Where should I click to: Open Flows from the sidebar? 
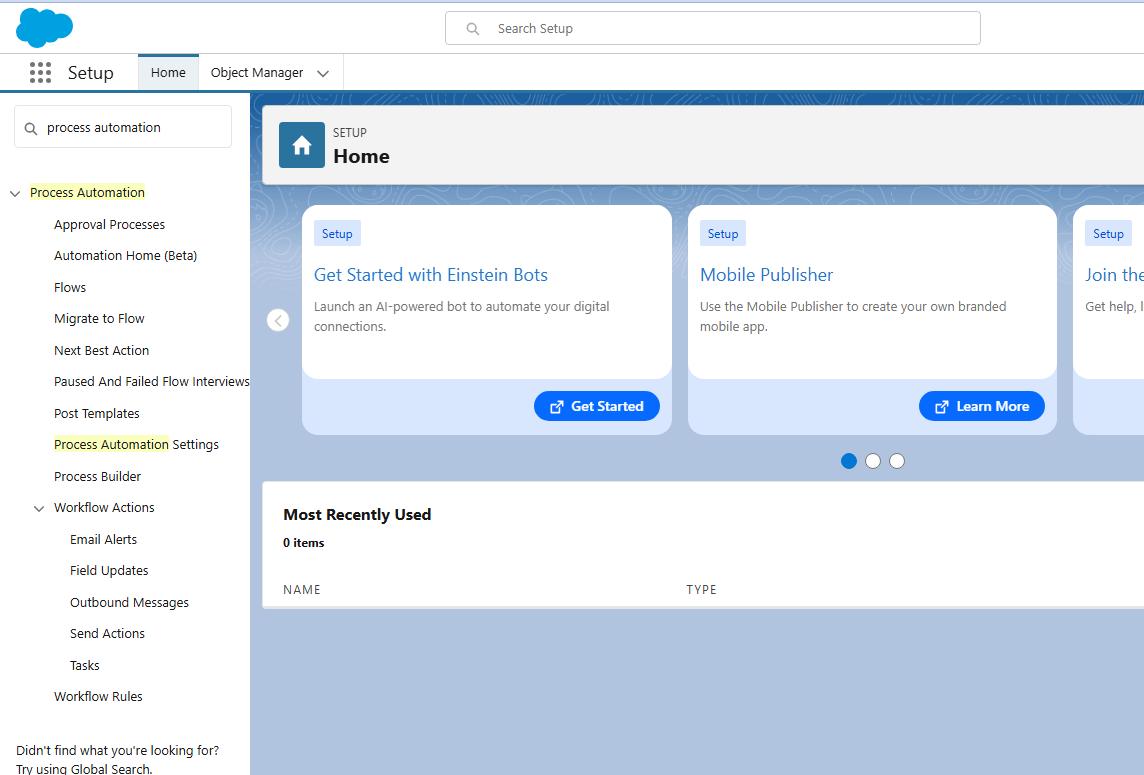pos(69,287)
